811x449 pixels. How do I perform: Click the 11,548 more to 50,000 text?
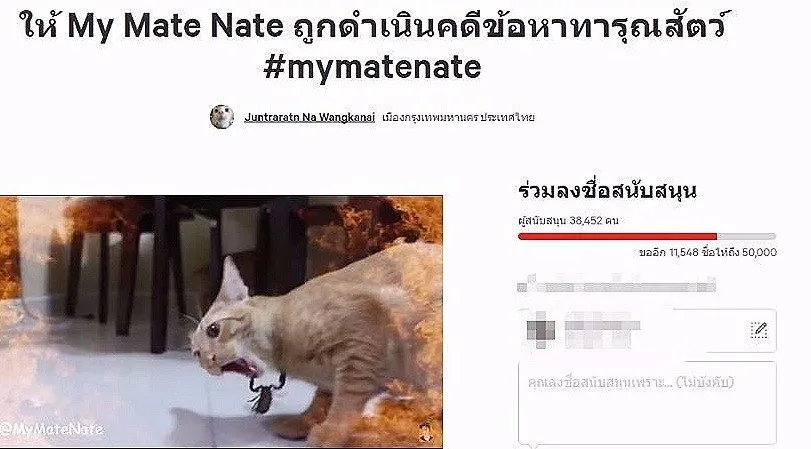point(708,252)
